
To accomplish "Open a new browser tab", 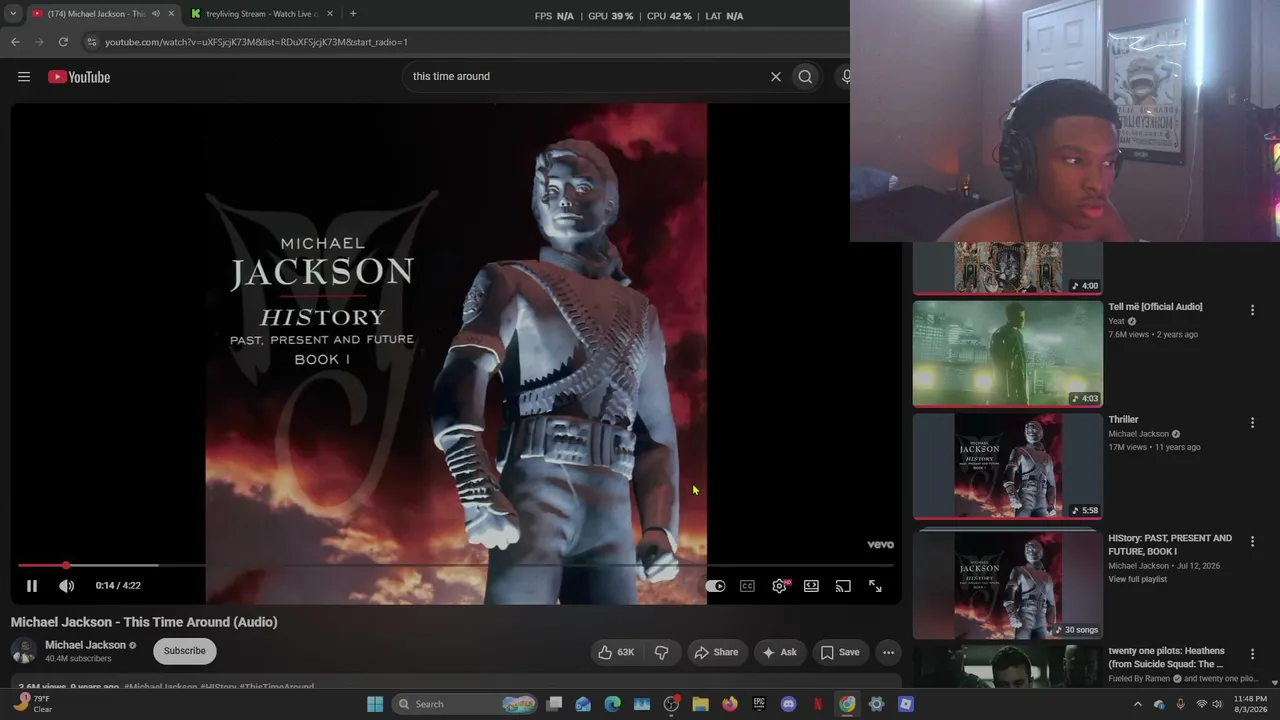I will (353, 14).
